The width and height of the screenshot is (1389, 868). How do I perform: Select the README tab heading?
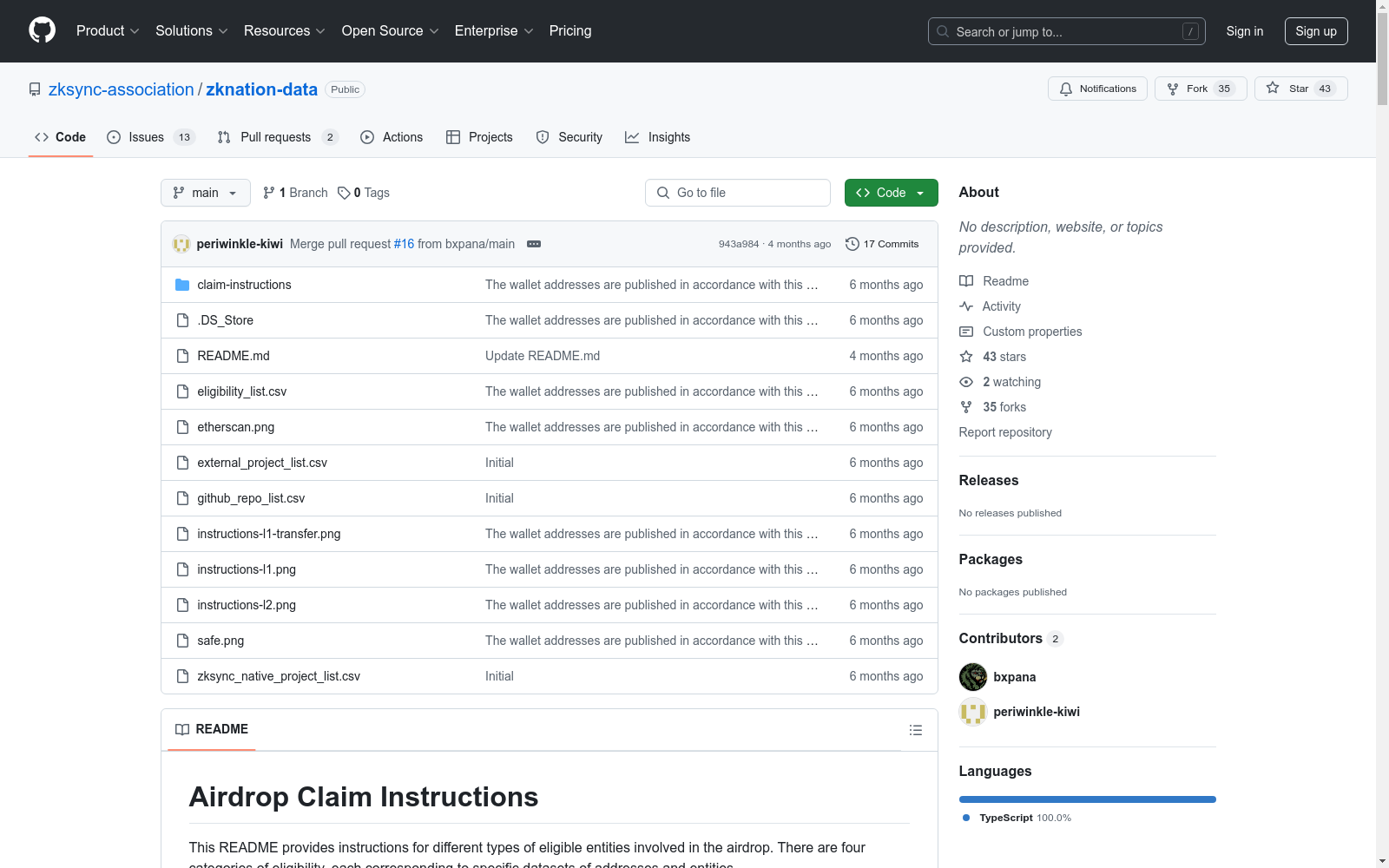click(212, 729)
